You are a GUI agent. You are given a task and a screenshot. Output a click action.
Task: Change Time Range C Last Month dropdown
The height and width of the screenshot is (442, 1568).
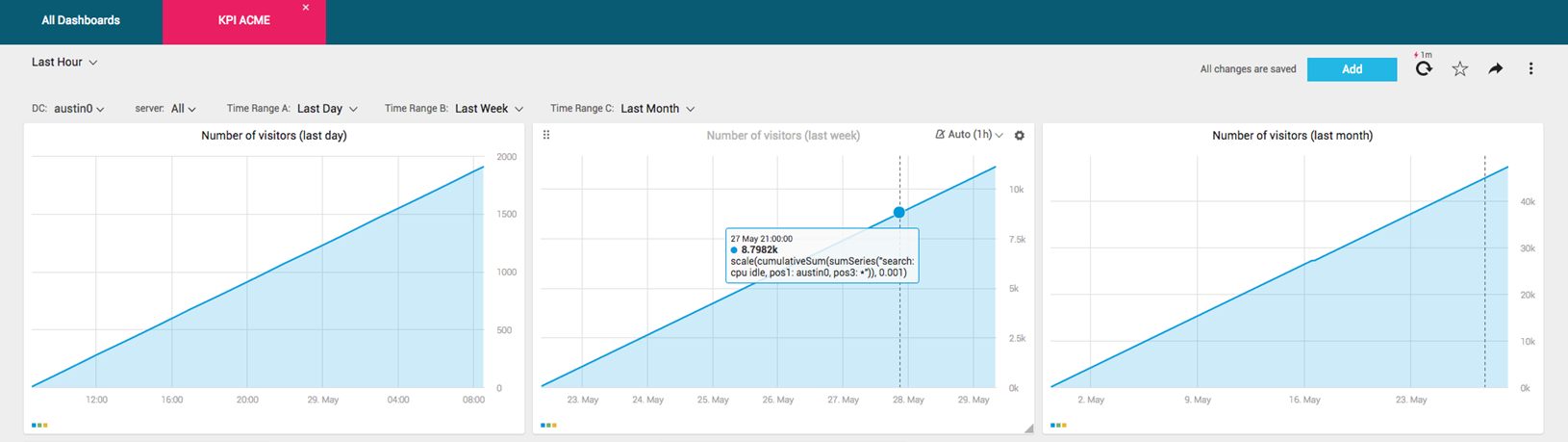point(657,109)
